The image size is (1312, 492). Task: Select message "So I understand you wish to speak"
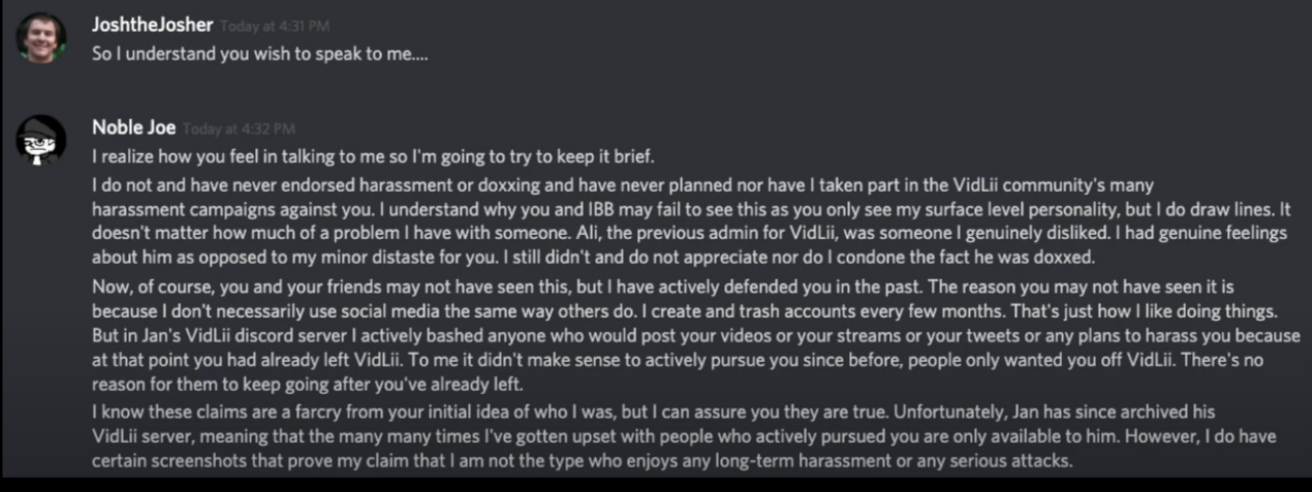(260, 54)
